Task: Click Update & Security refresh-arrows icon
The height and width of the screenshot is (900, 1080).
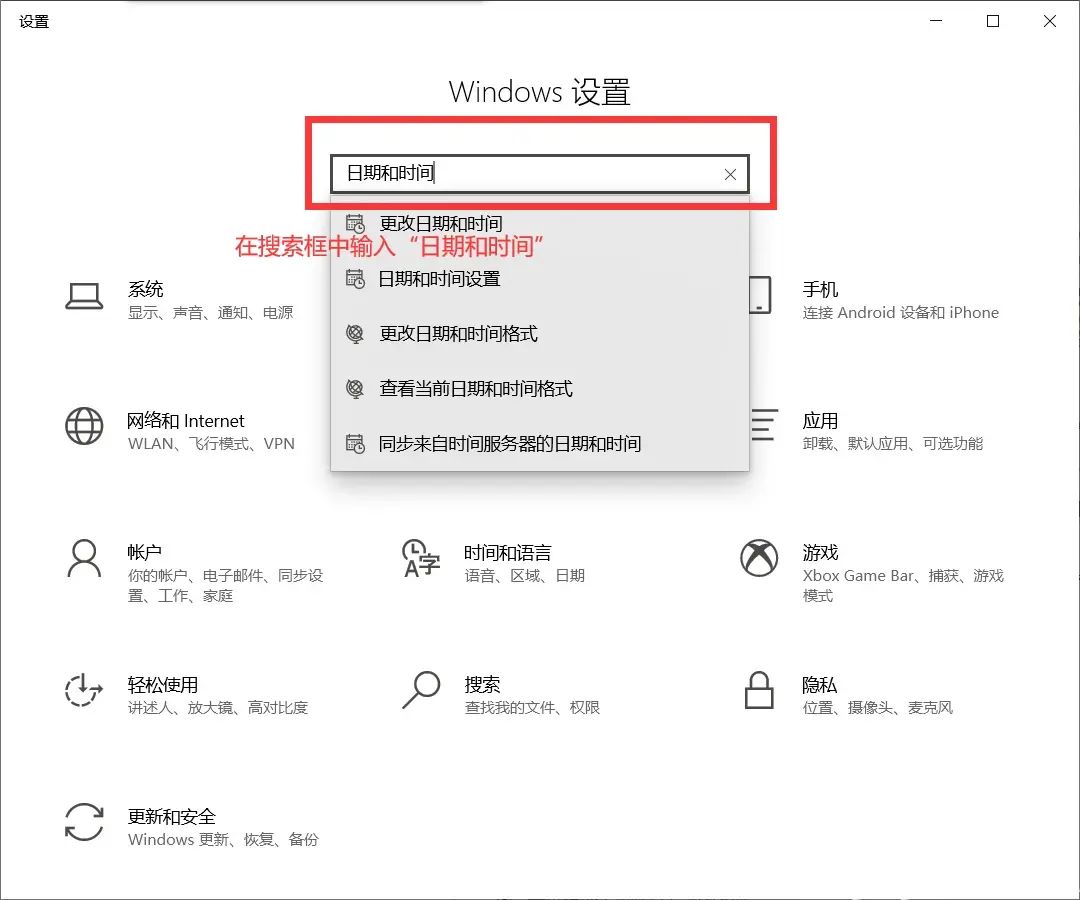Action: (x=84, y=821)
